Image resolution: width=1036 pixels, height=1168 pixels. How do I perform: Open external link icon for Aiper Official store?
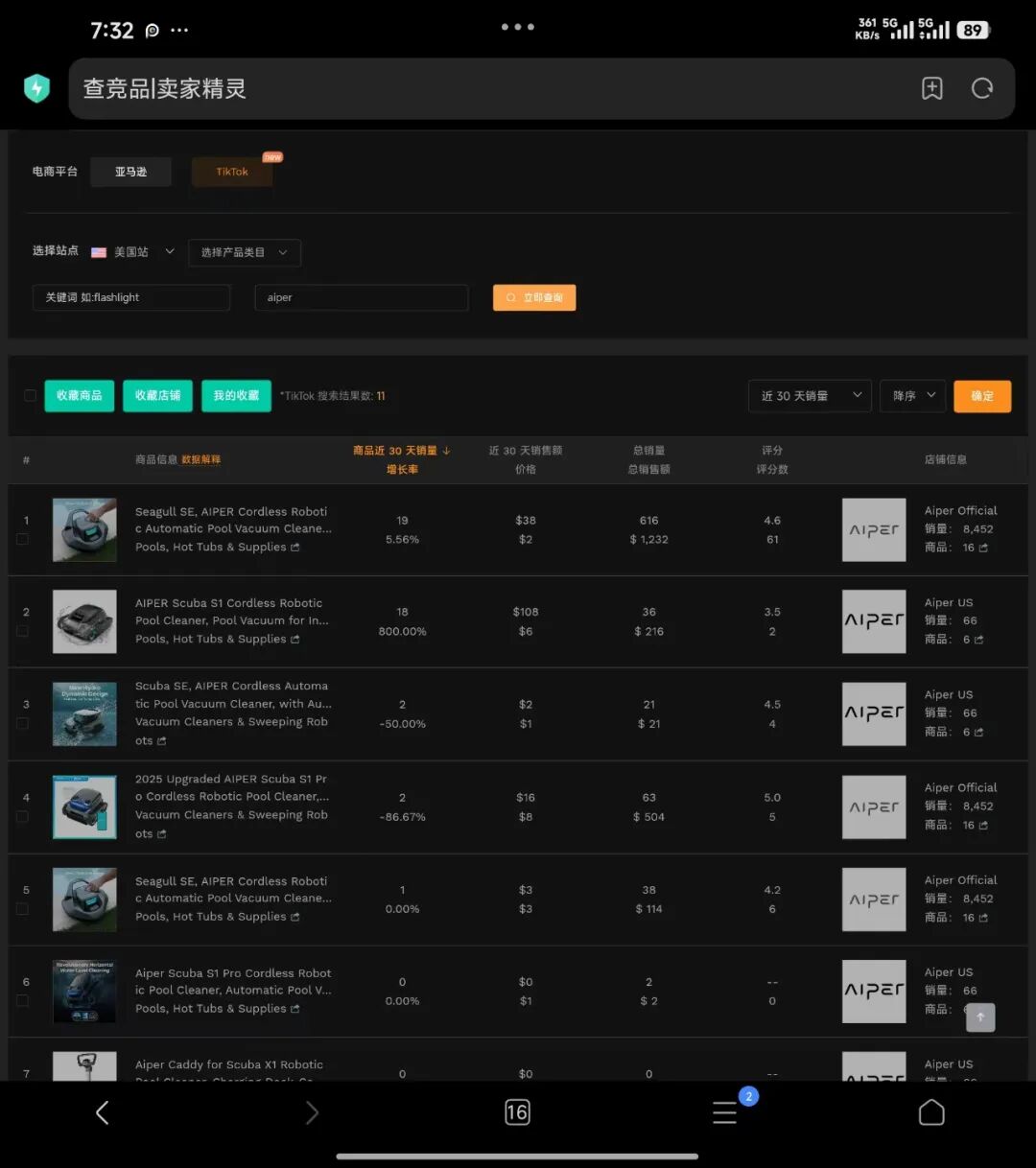click(983, 548)
